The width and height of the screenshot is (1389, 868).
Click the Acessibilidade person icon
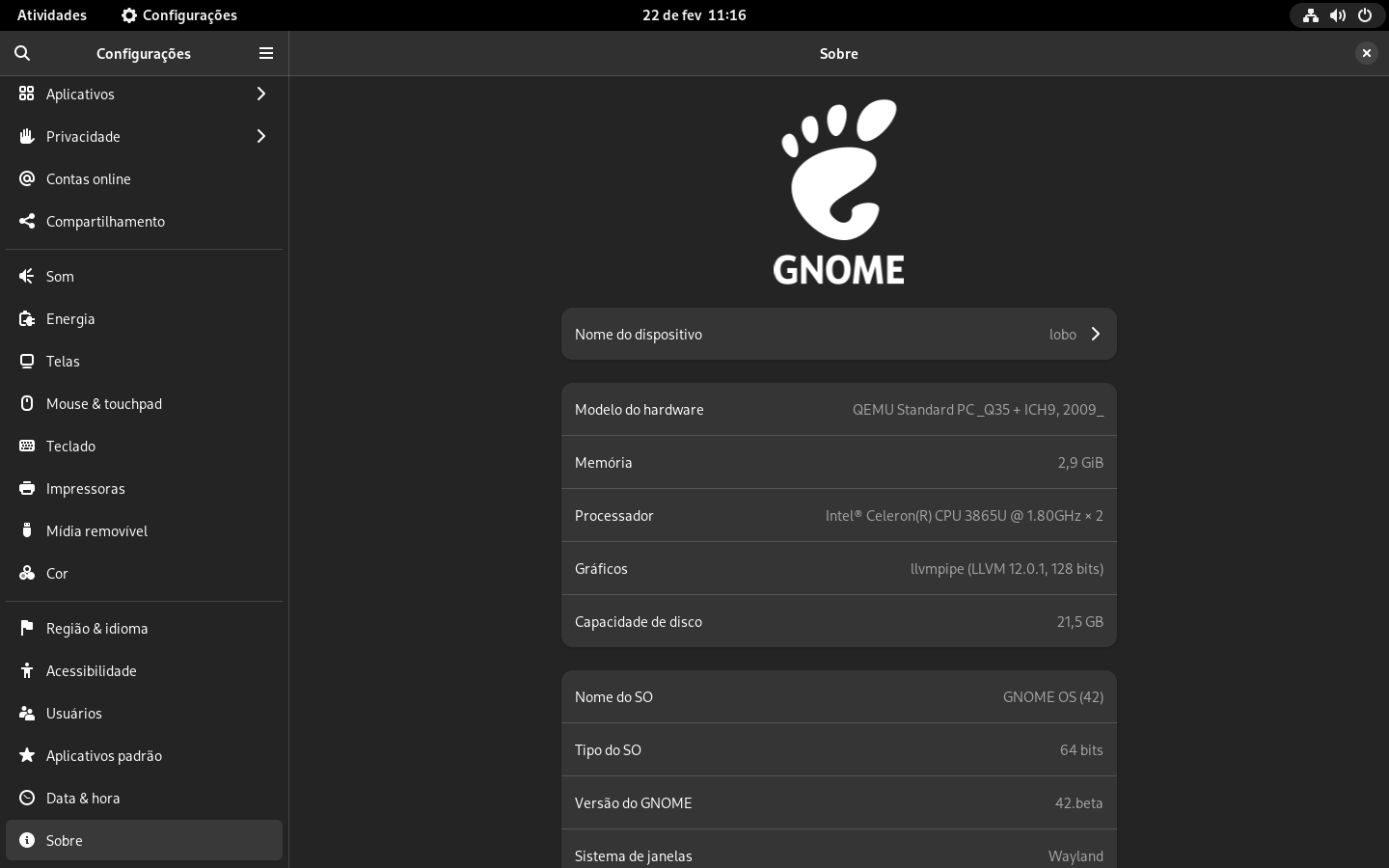(27, 670)
